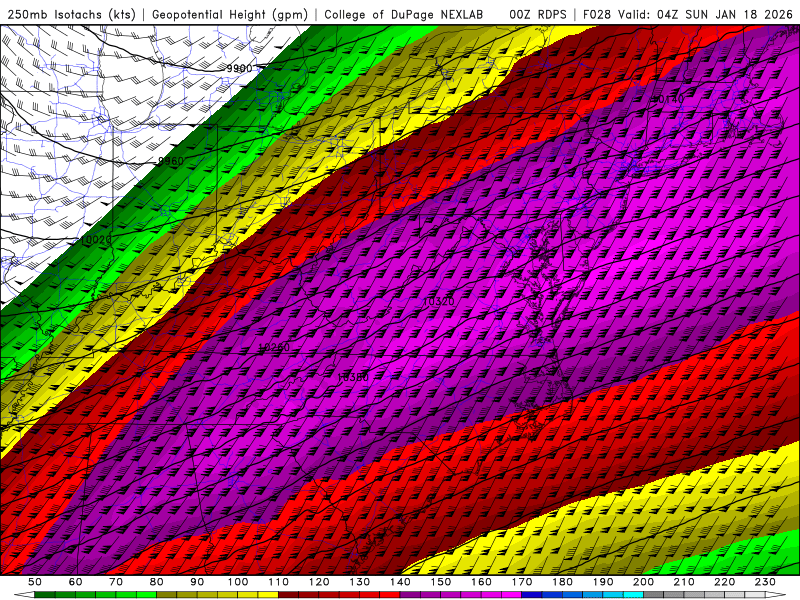Click the 9960 height contour label

[x=170, y=161]
